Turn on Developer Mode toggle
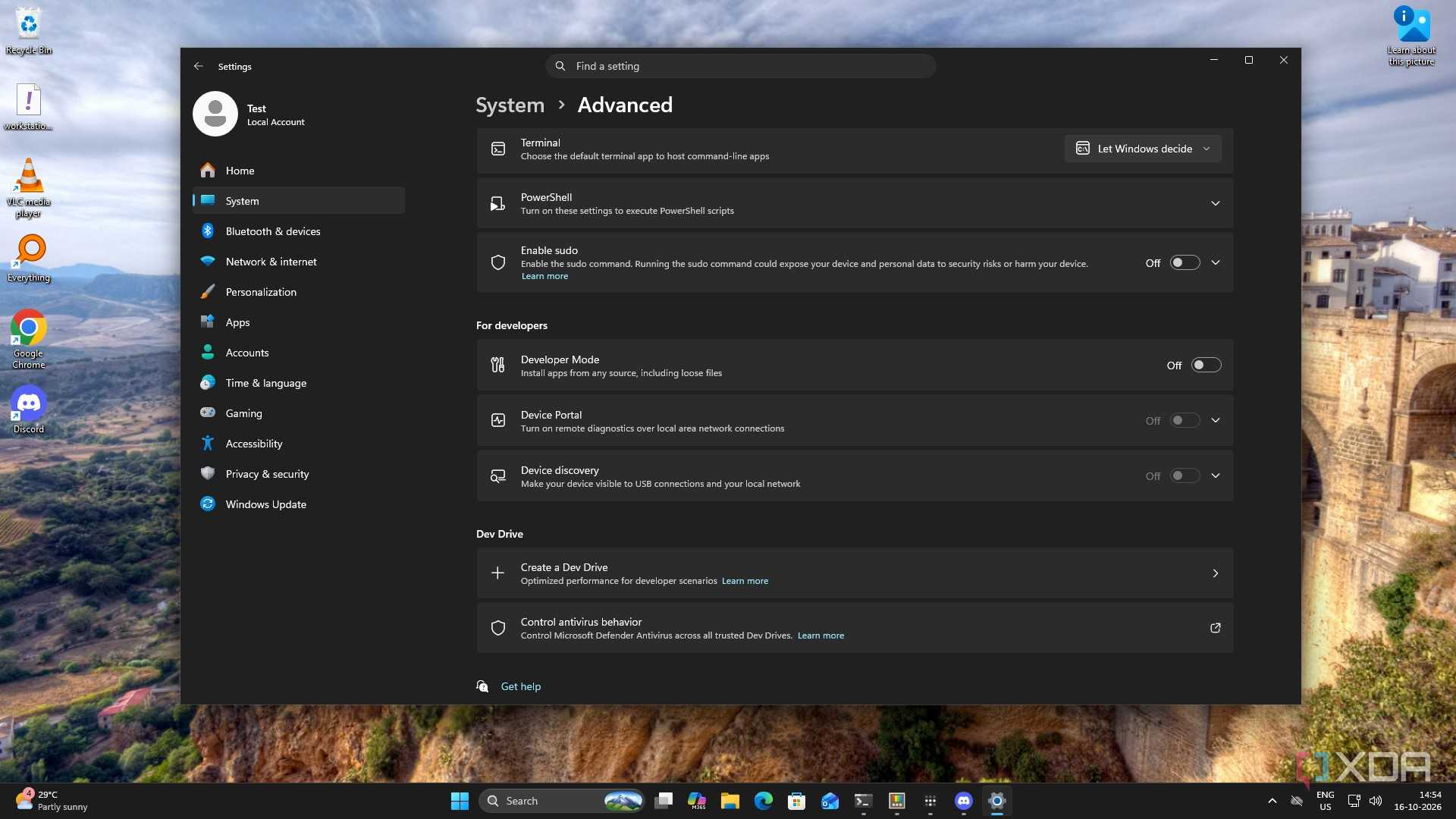Screen dimensions: 1456x819 point(1206,366)
